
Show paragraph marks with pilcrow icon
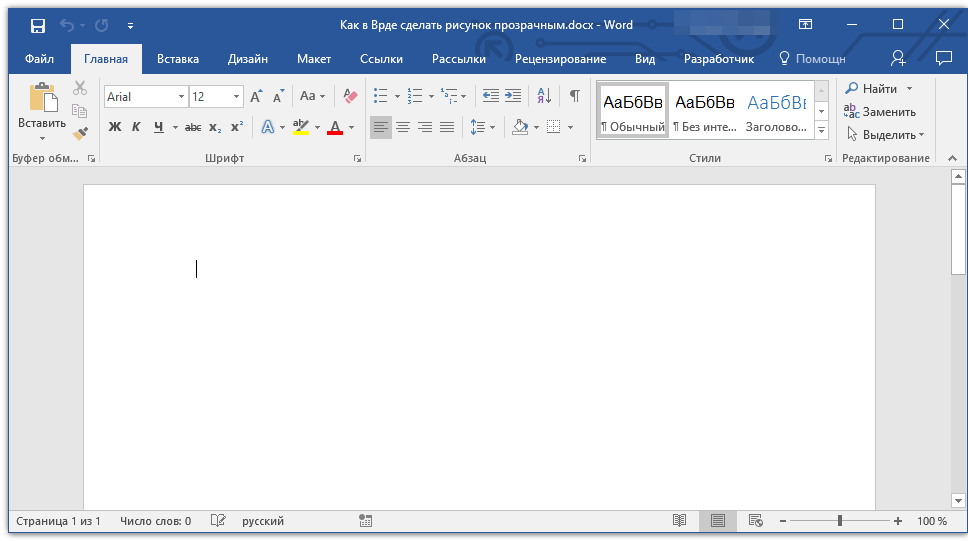tap(574, 96)
